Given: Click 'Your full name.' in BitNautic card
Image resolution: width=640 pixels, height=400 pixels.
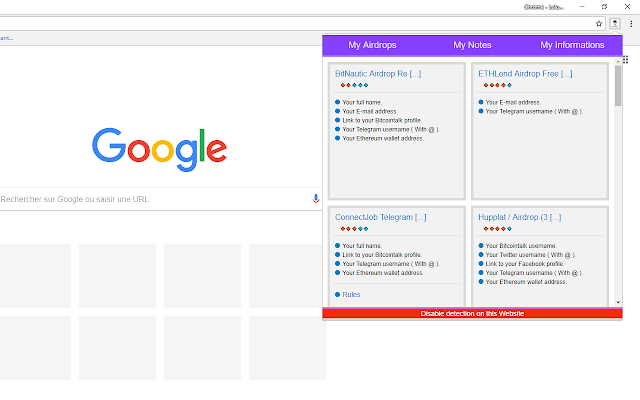Looking at the screenshot, I should 362,102.
